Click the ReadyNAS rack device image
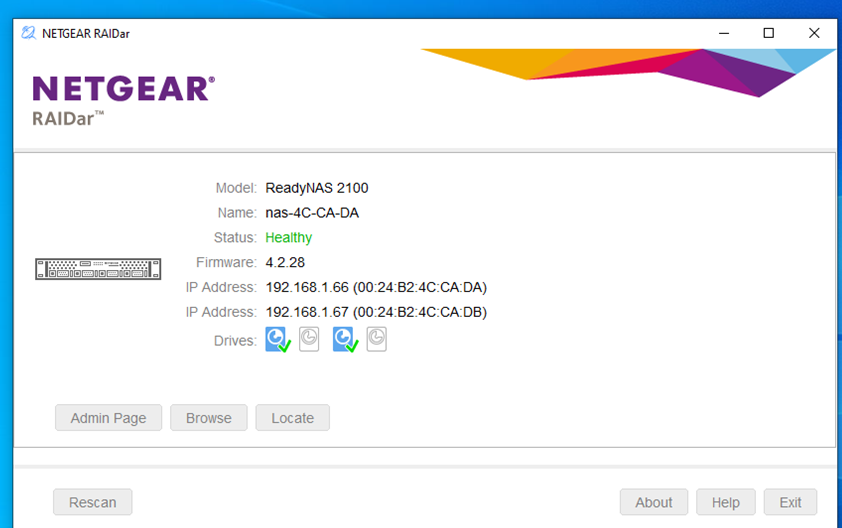The image size is (842, 528). [x=98, y=269]
